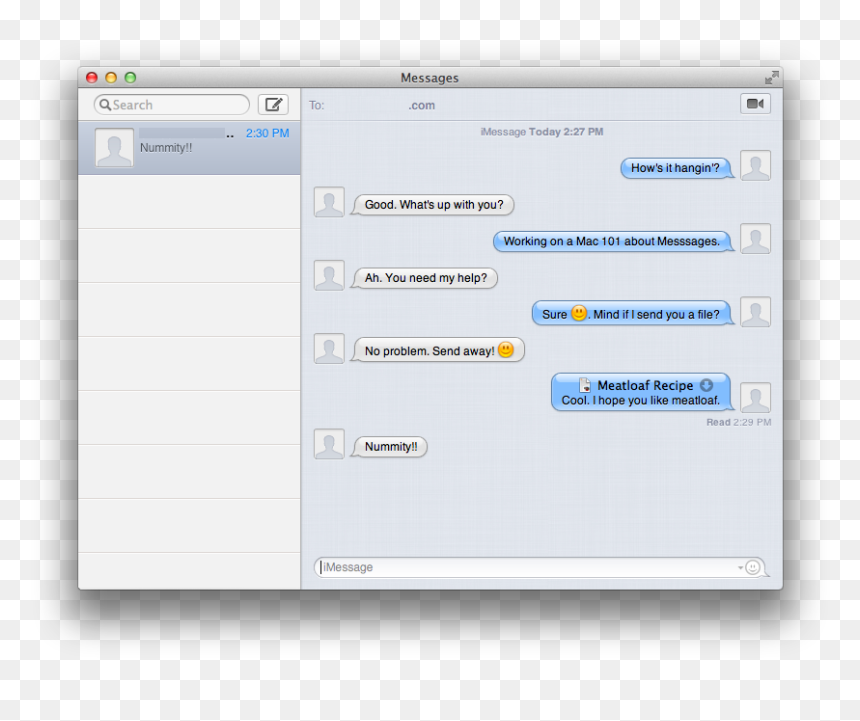Viewport: 860px width, 721px height.
Task: Click 'Sure. Mind if I send you a file?' bubble
Action: pyautogui.click(x=632, y=314)
